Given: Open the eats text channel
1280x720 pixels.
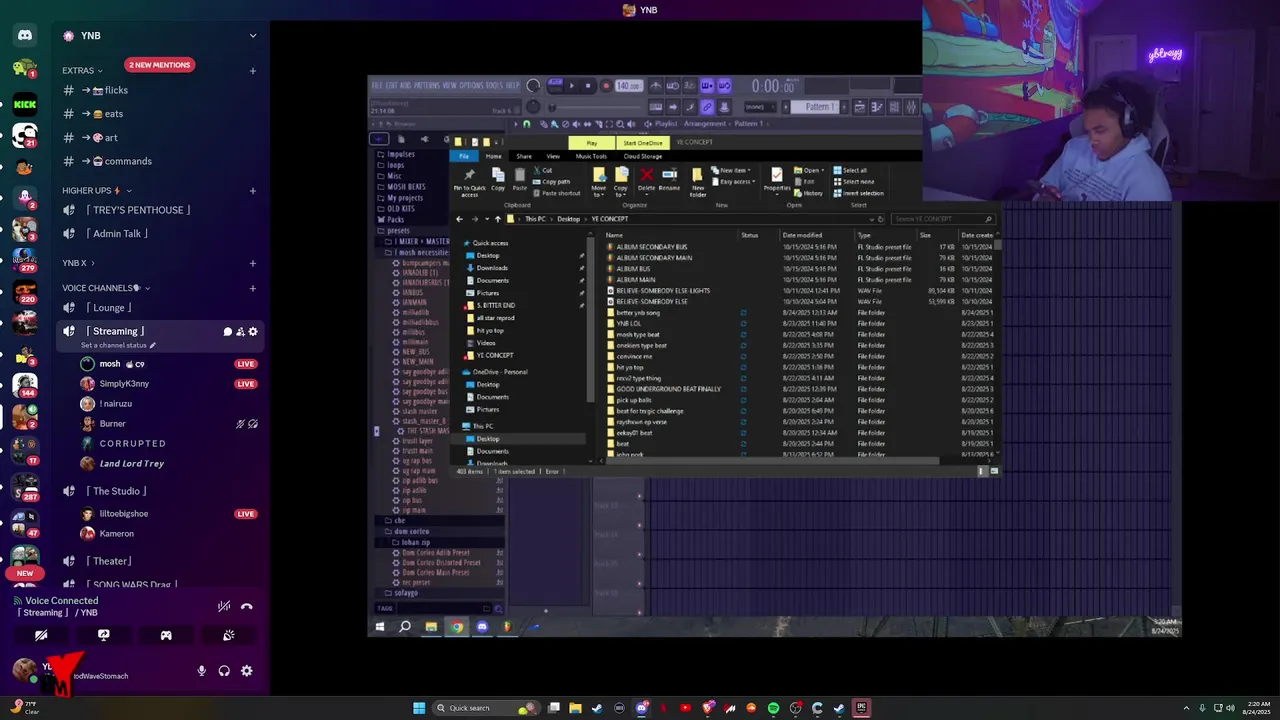Looking at the screenshot, I should point(160,114).
